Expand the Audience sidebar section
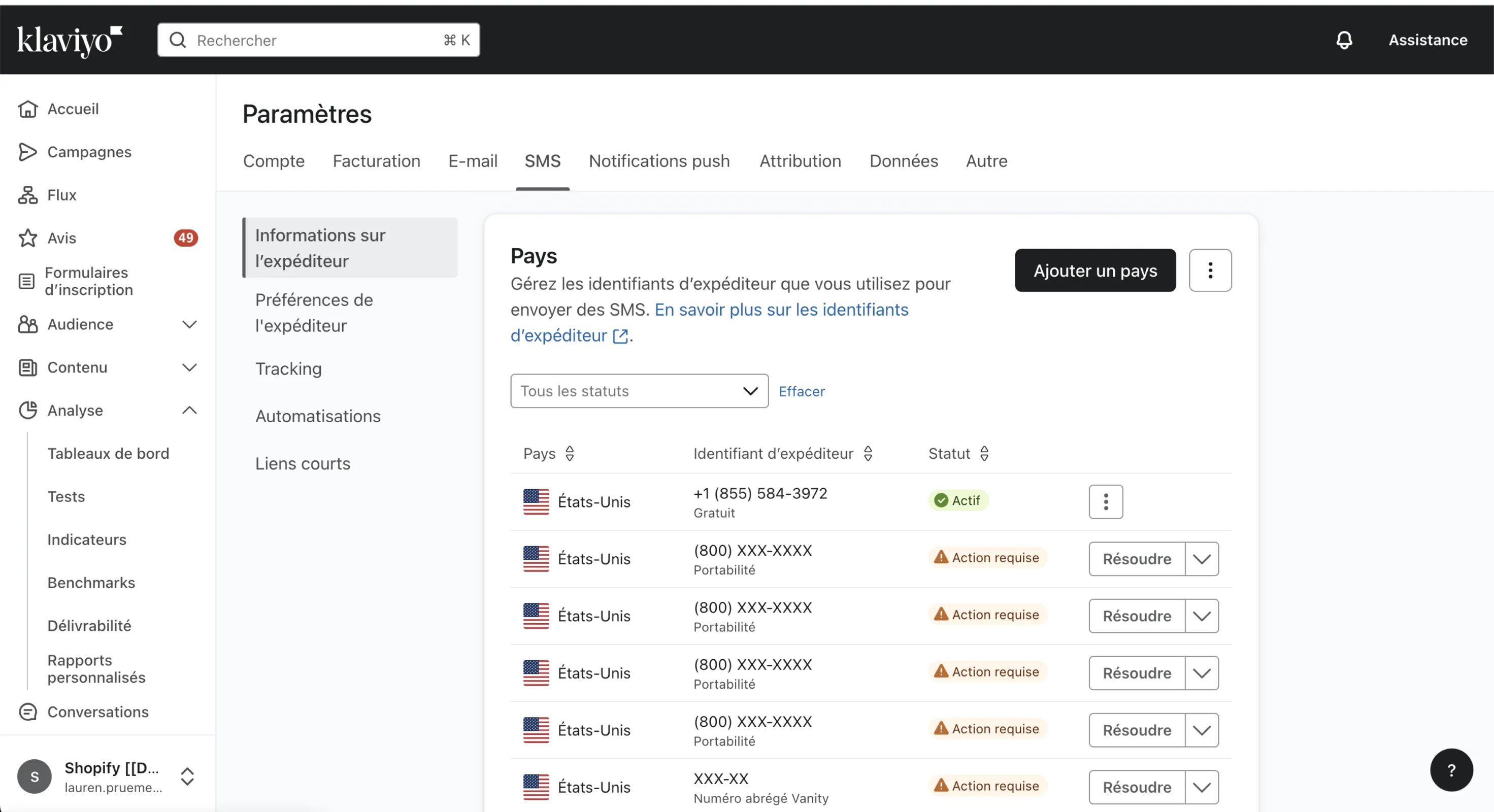Screen dimensions: 1494x812 tap(189, 324)
